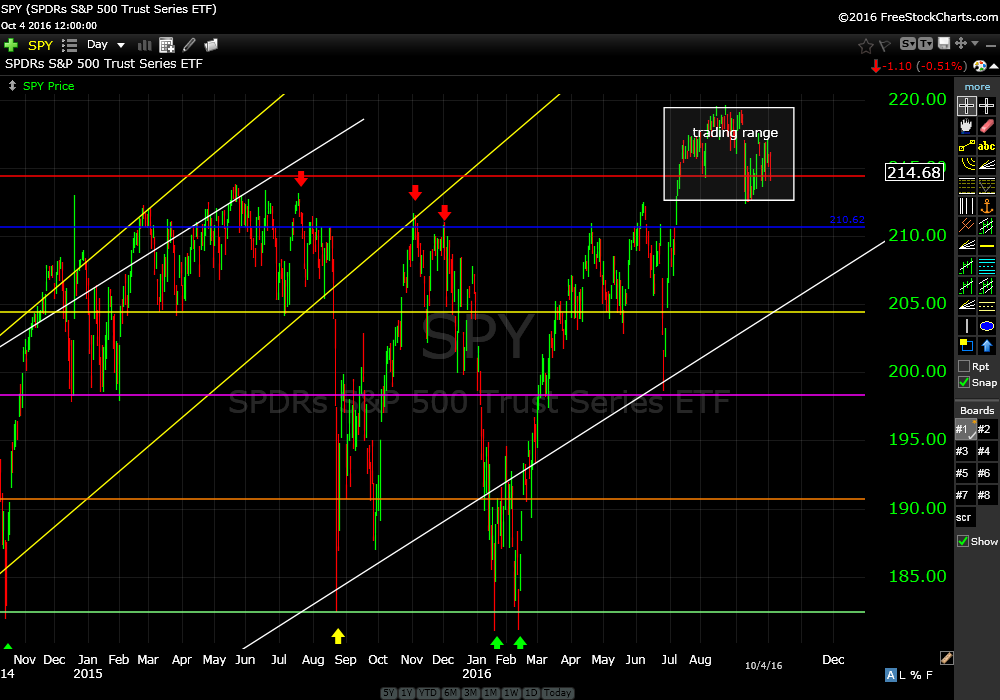Select the blue ellipse drawing tool
The height and width of the screenshot is (700, 1000).
(987, 326)
